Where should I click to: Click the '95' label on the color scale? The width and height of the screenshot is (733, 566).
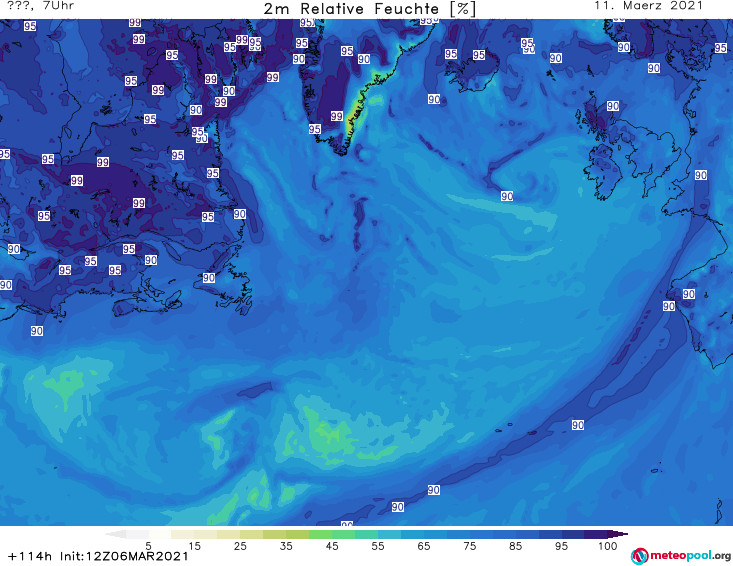561,546
